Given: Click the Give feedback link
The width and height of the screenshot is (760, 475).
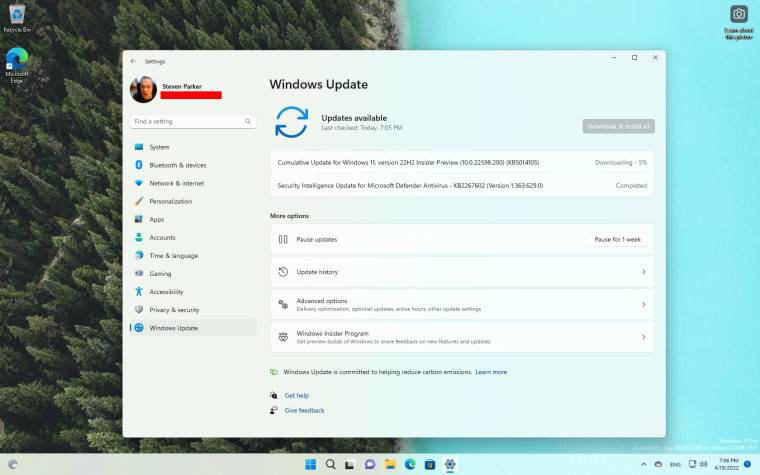Looking at the screenshot, I should tap(304, 411).
